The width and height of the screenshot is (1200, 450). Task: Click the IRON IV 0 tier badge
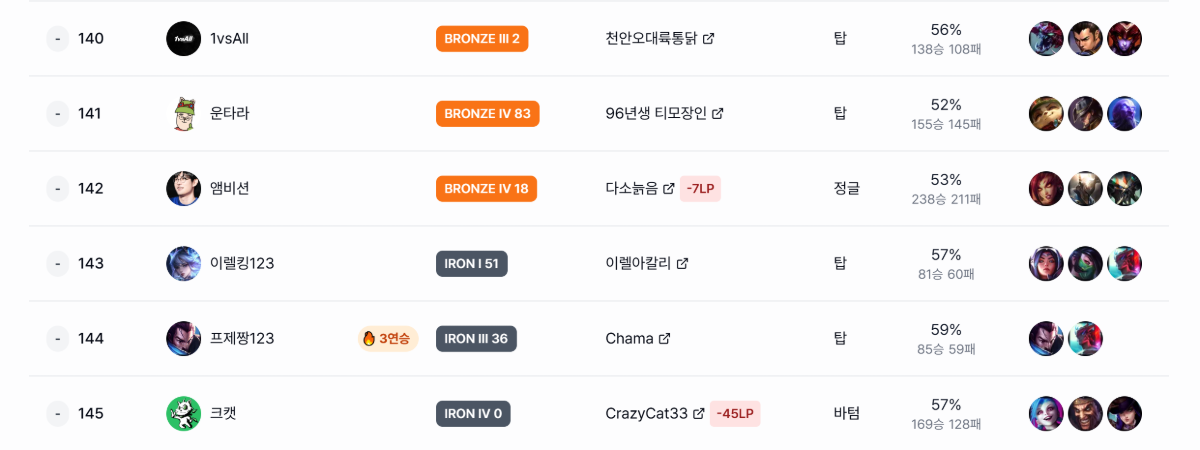473,413
